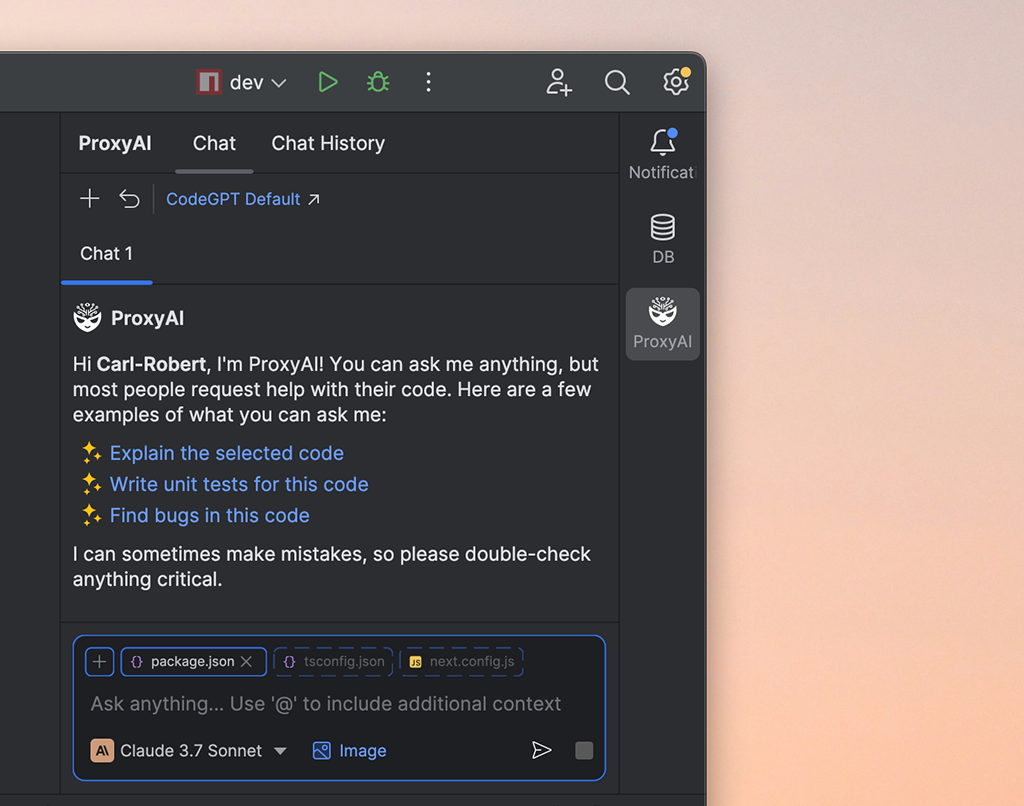
Task: Open the three-dot more actions menu
Action: pyautogui.click(x=428, y=82)
